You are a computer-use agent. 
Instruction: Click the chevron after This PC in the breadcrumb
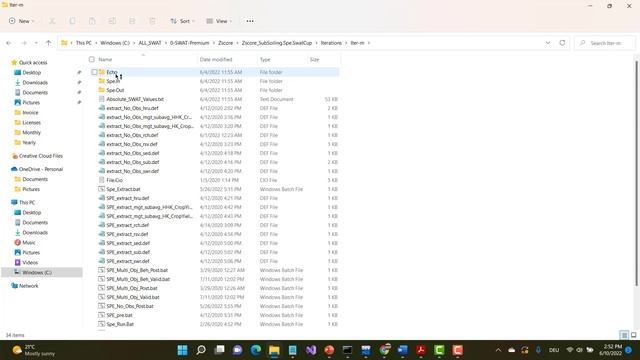[x=96, y=43]
